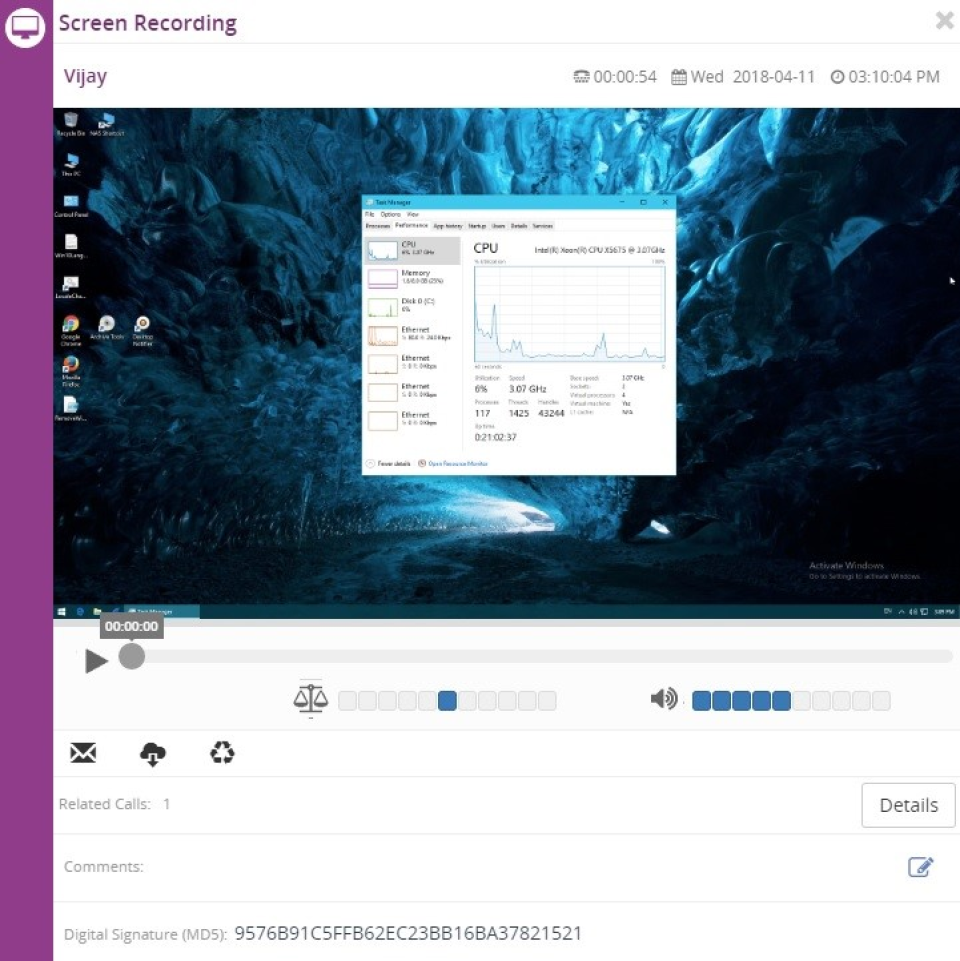The image size is (960, 961).
Task: Open the comment editor with the pencil icon
Action: pyautogui.click(x=921, y=868)
